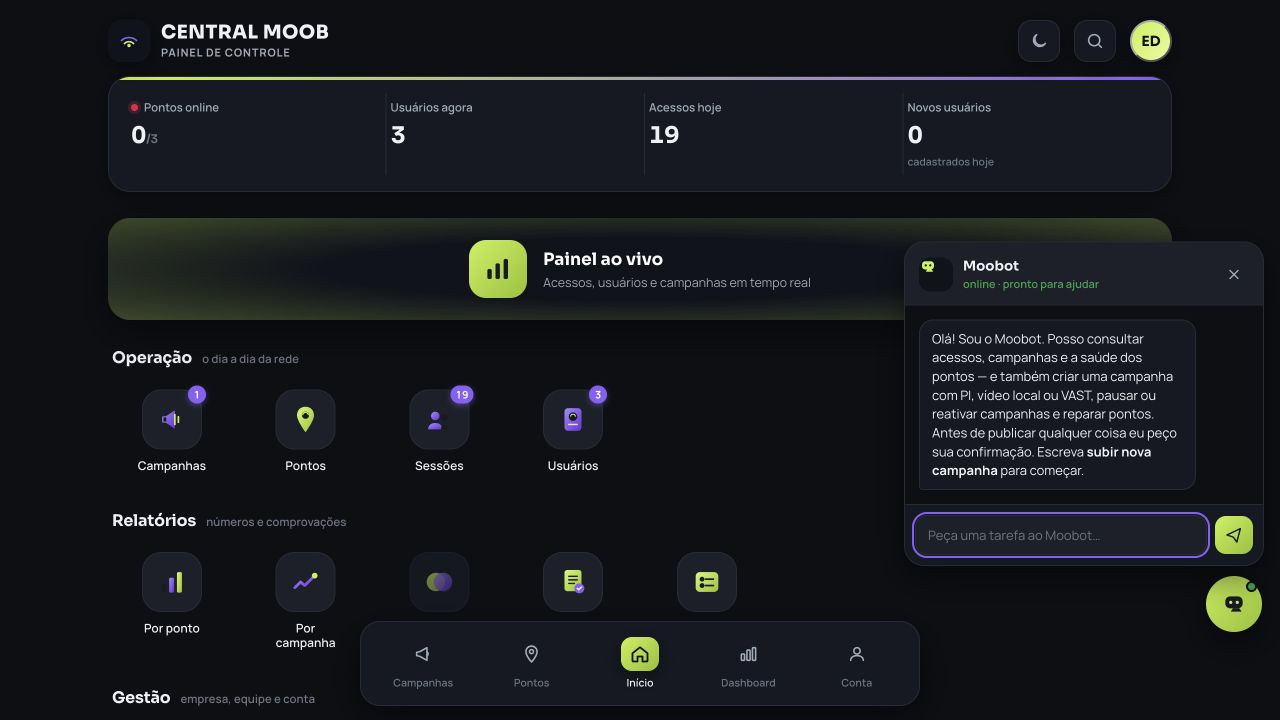Open the Usuários shortcut icon
Screen dimensions: 1280x720
click(x=573, y=419)
